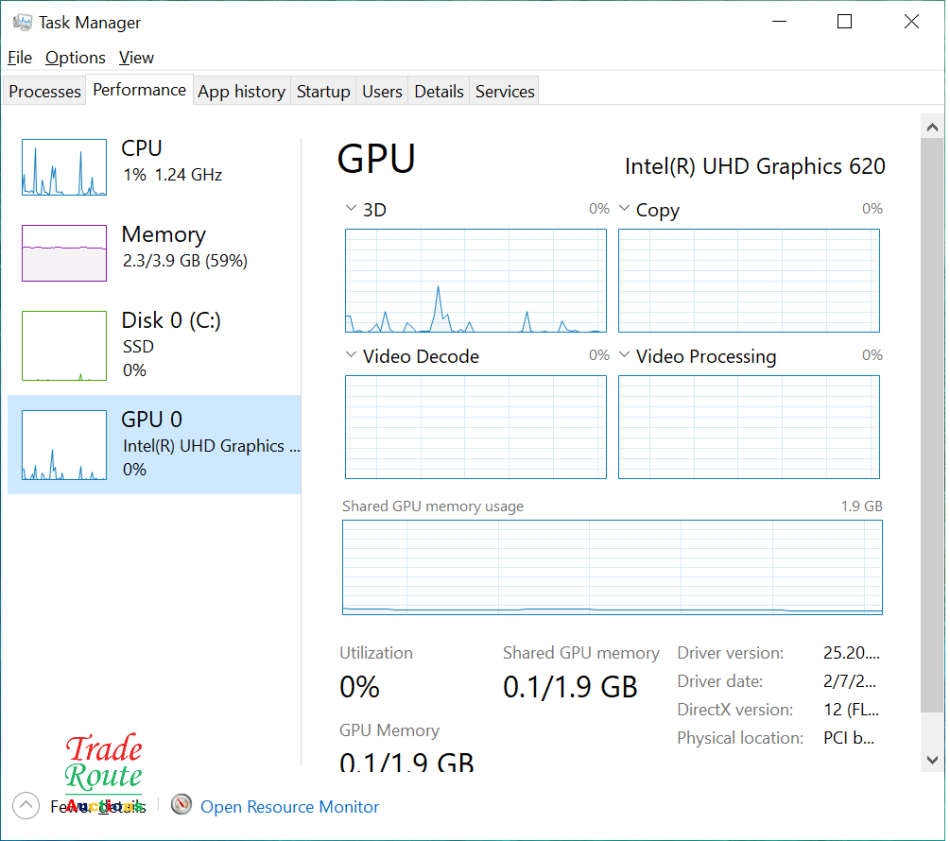Viewport: 950px width, 841px height.
Task: Click the Task Manager title bar icon
Action: tap(22, 22)
